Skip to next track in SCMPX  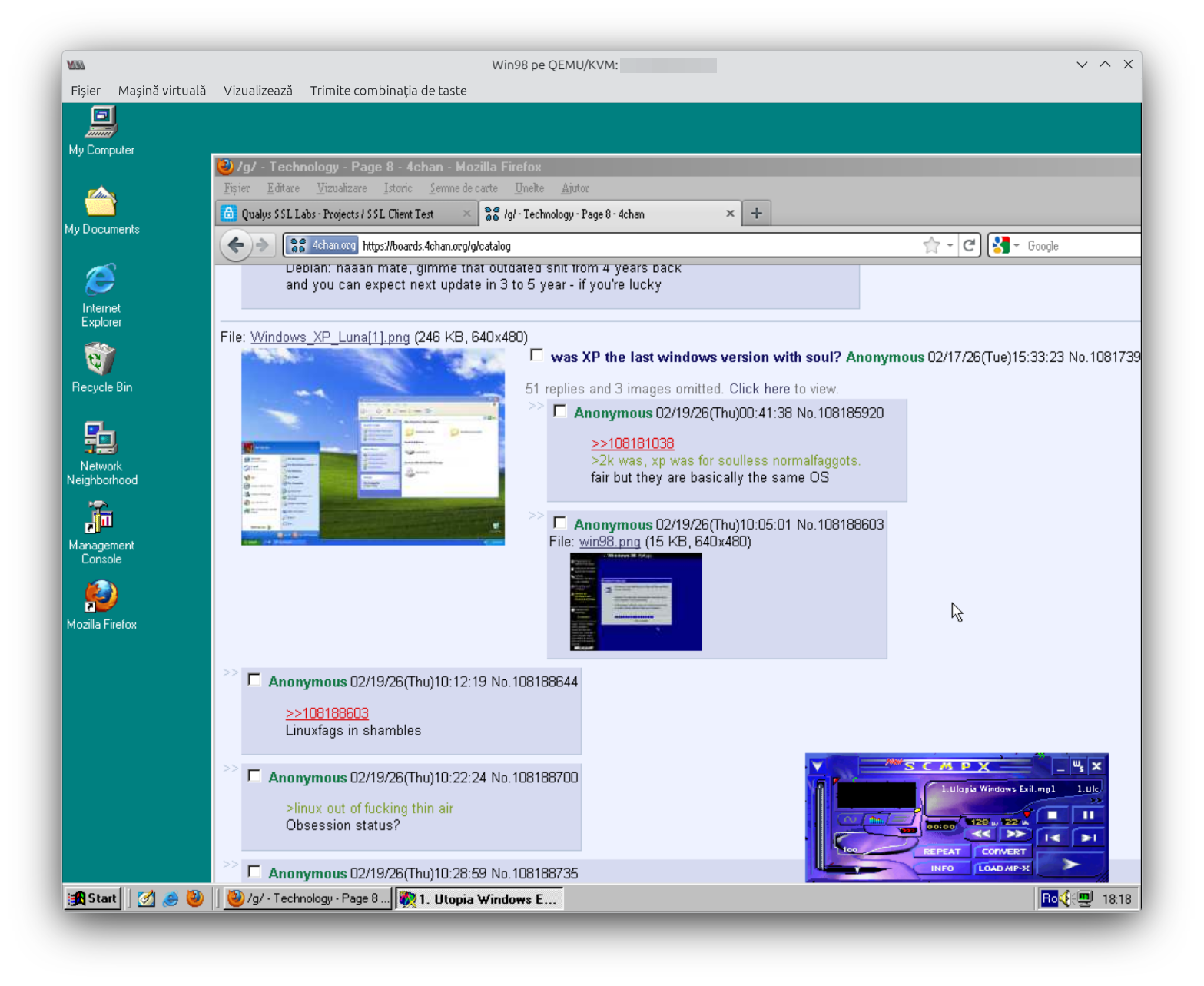[x=1088, y=838]
